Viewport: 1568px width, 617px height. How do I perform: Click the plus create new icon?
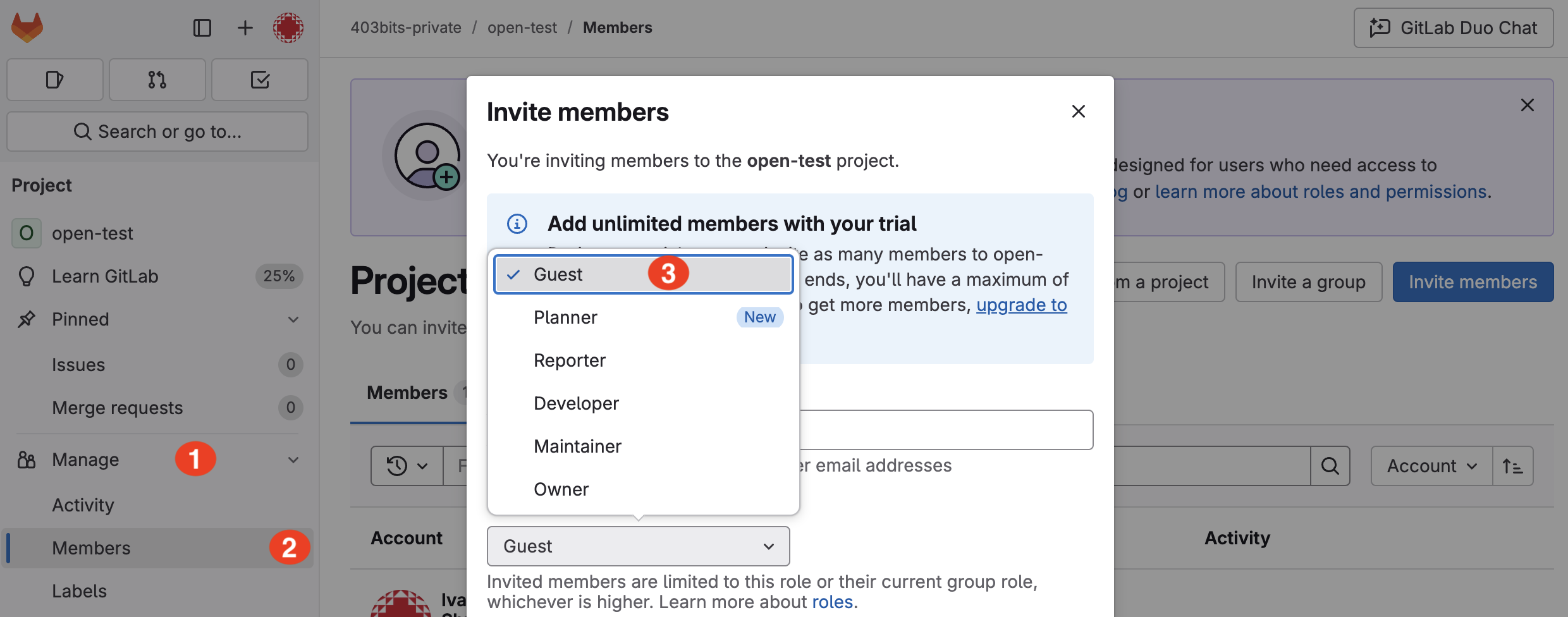[245, 28]
